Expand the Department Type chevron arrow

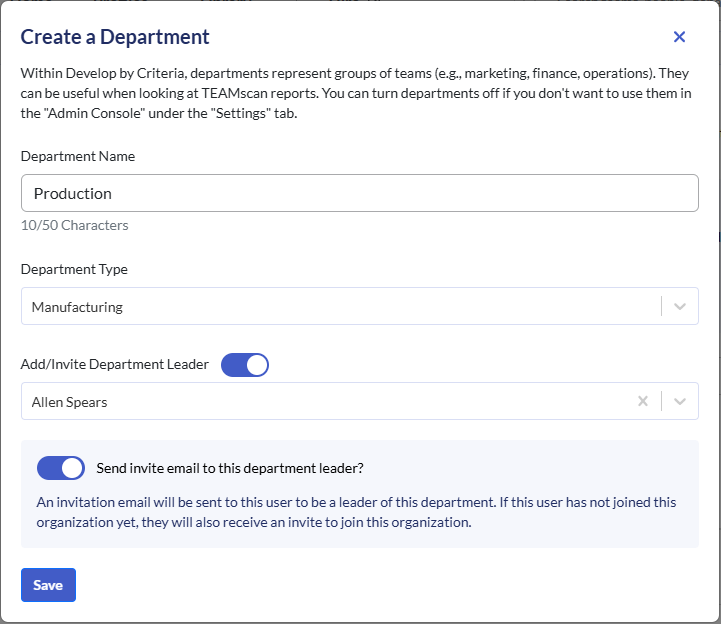tap(680, 307)
